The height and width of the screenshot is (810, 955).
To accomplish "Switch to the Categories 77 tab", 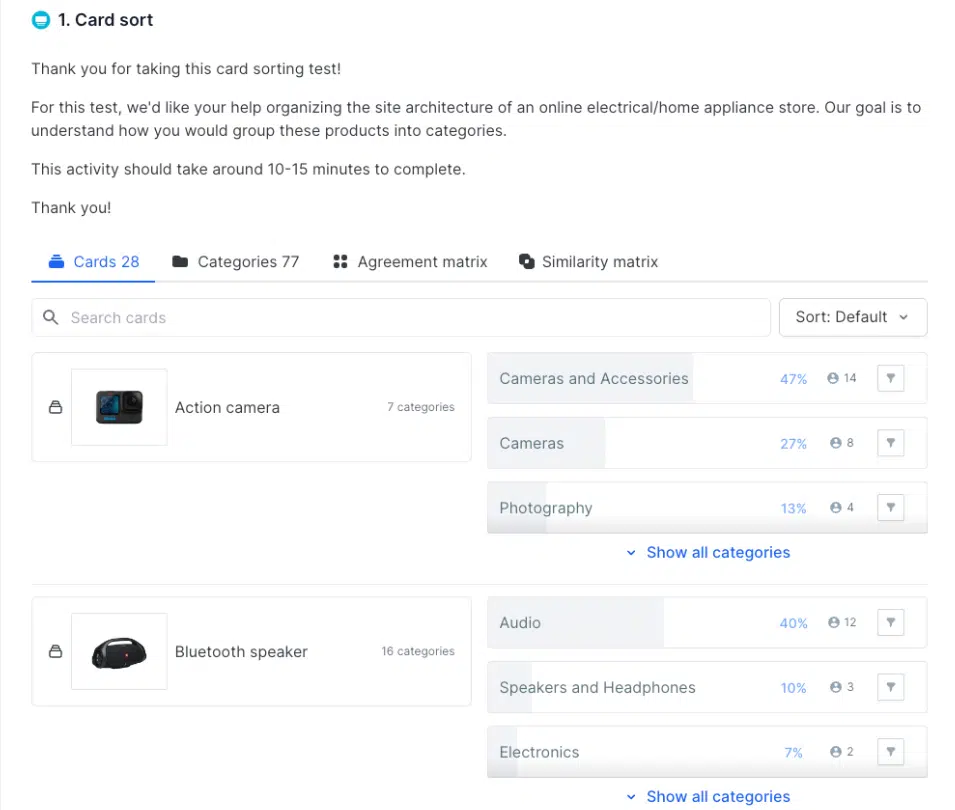I will 236,262.
